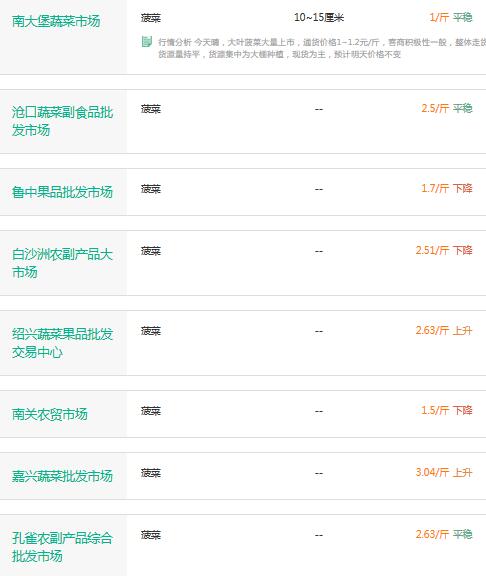This screenshot has height=576, width=486.
Task: Open 孔雀农副产品综合批发市场 link
Action: [62, 547]
